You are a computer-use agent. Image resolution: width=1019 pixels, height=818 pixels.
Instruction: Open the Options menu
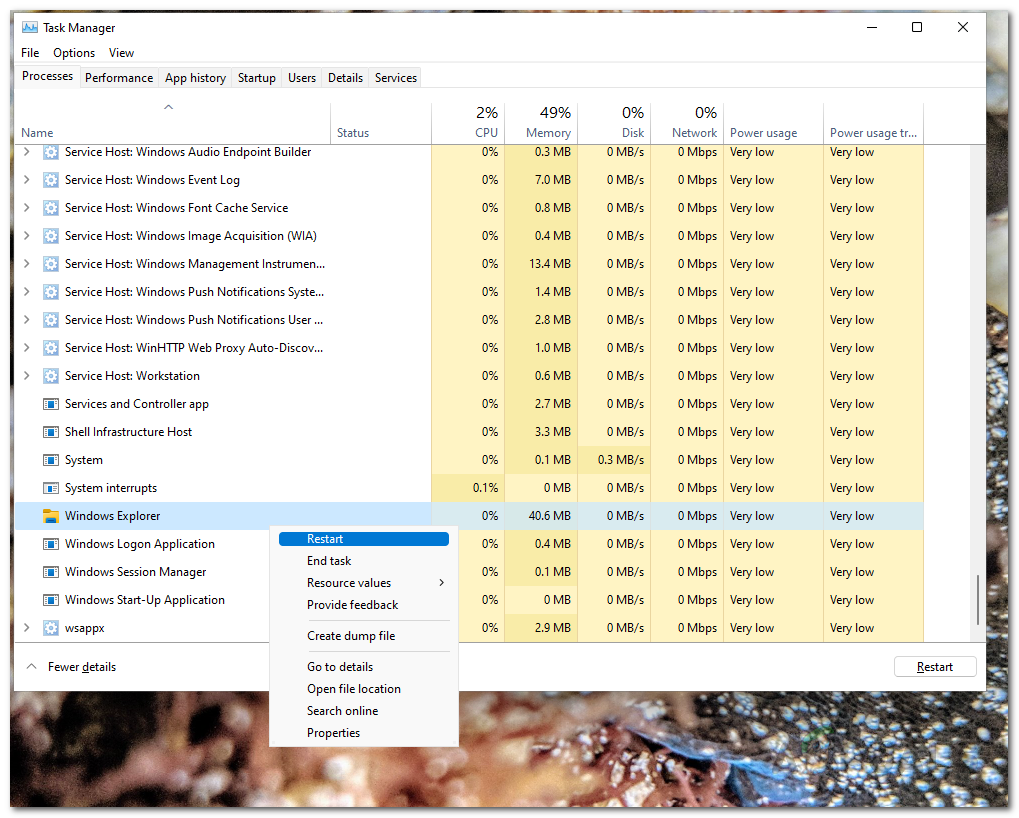click(x=74, y=53)
